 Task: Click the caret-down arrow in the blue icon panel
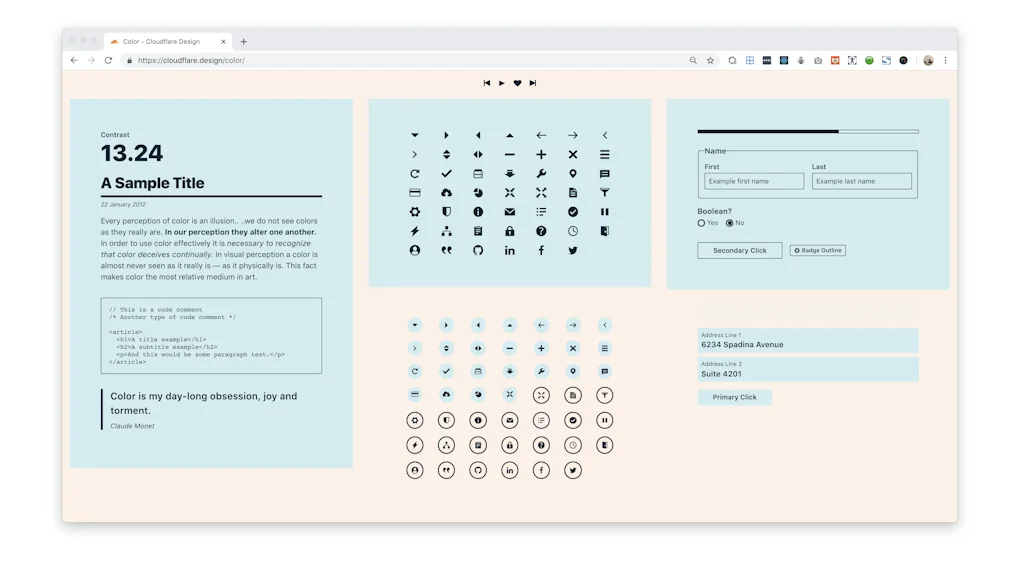coord(415,135)
